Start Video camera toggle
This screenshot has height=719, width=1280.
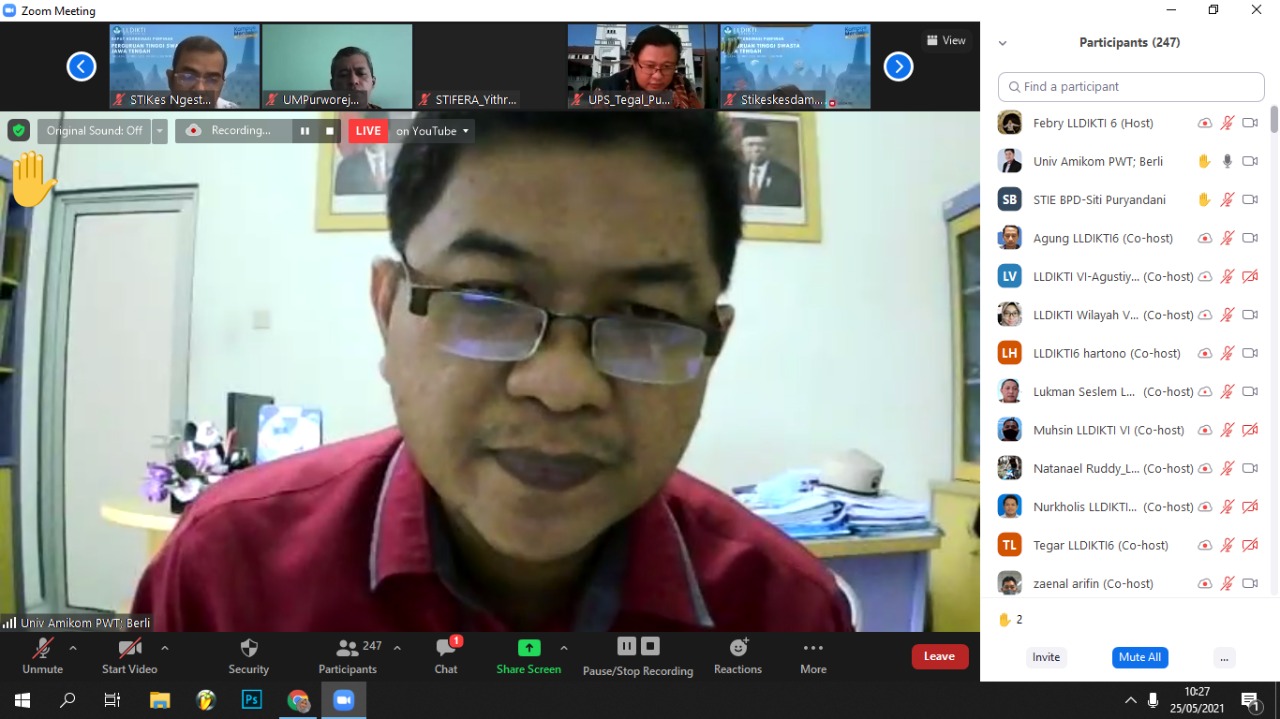(x=130, y=648)
